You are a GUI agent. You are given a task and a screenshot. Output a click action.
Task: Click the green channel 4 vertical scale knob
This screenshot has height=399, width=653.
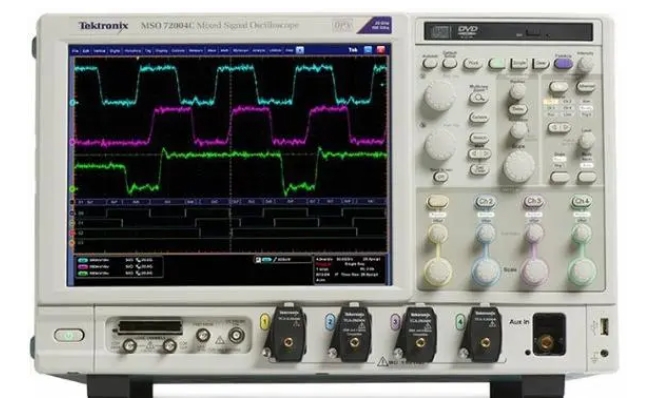click(x=581, y=272)
